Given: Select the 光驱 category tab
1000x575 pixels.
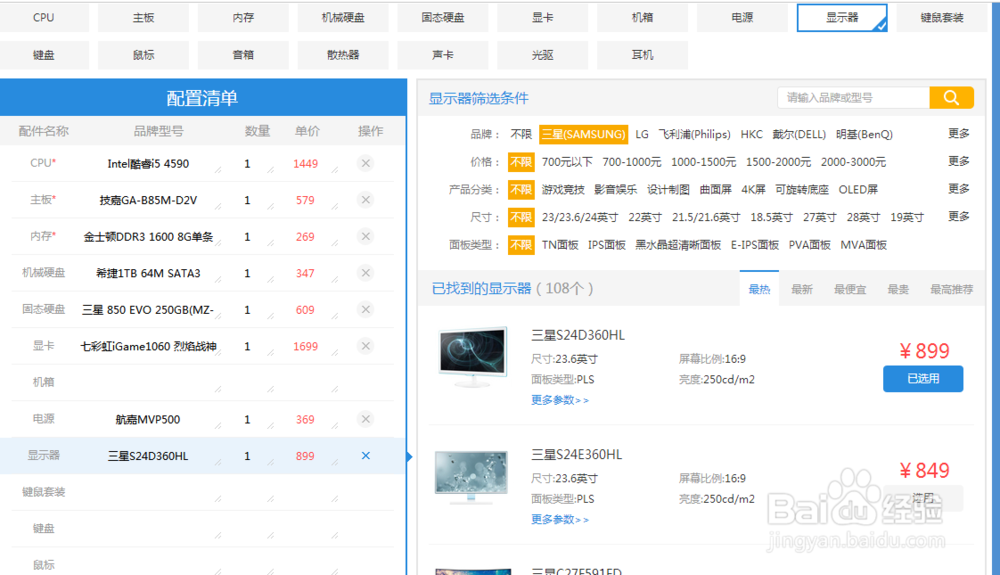Looking at the screenshot, I should (x=543, y=55).
